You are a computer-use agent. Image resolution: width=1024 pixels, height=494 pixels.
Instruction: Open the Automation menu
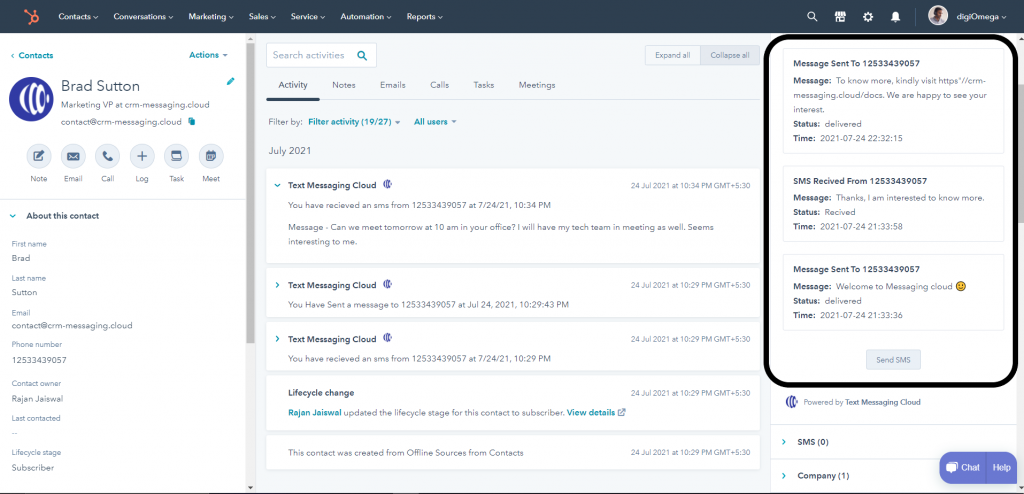coord(366,17)
